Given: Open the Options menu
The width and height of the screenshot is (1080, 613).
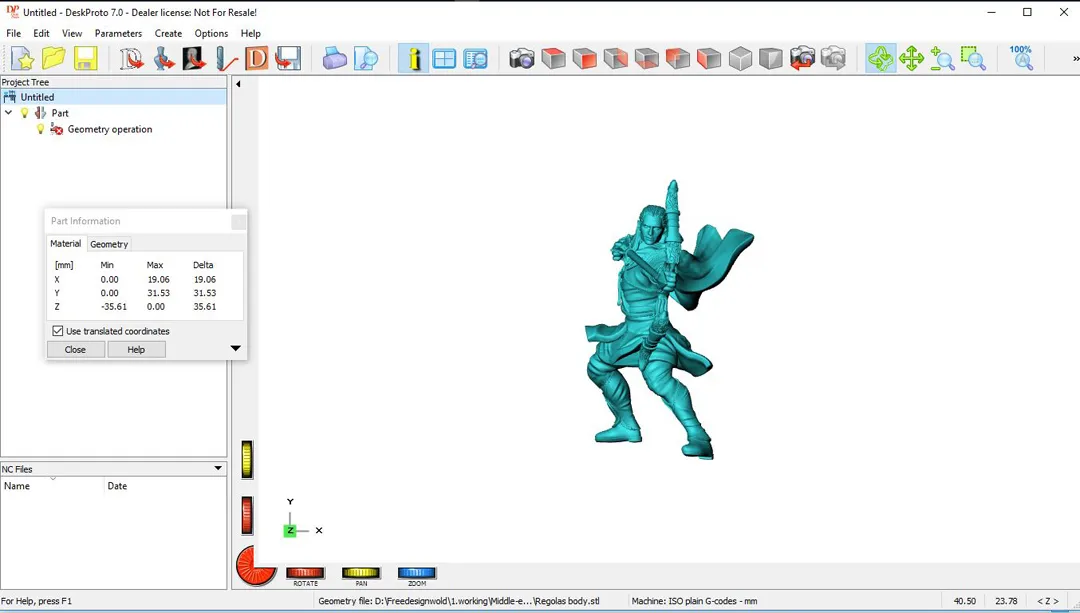Looking at the screenshot, I should [211, 33].
